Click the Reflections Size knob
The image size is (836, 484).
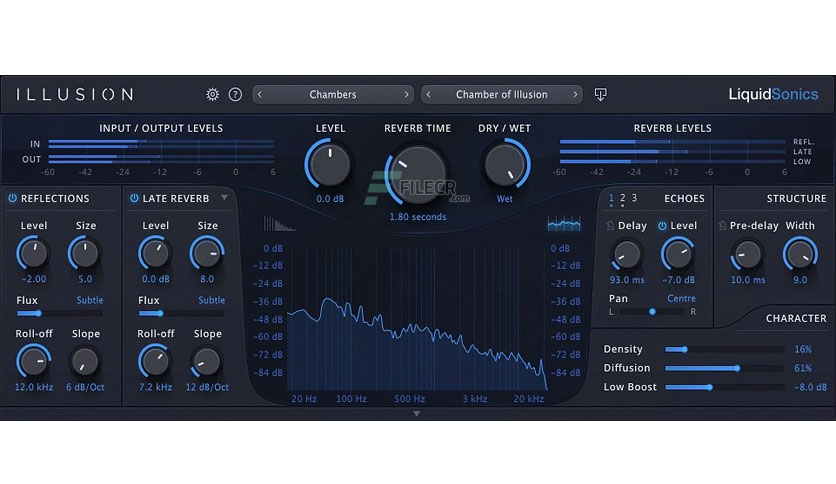click(85, 254)
